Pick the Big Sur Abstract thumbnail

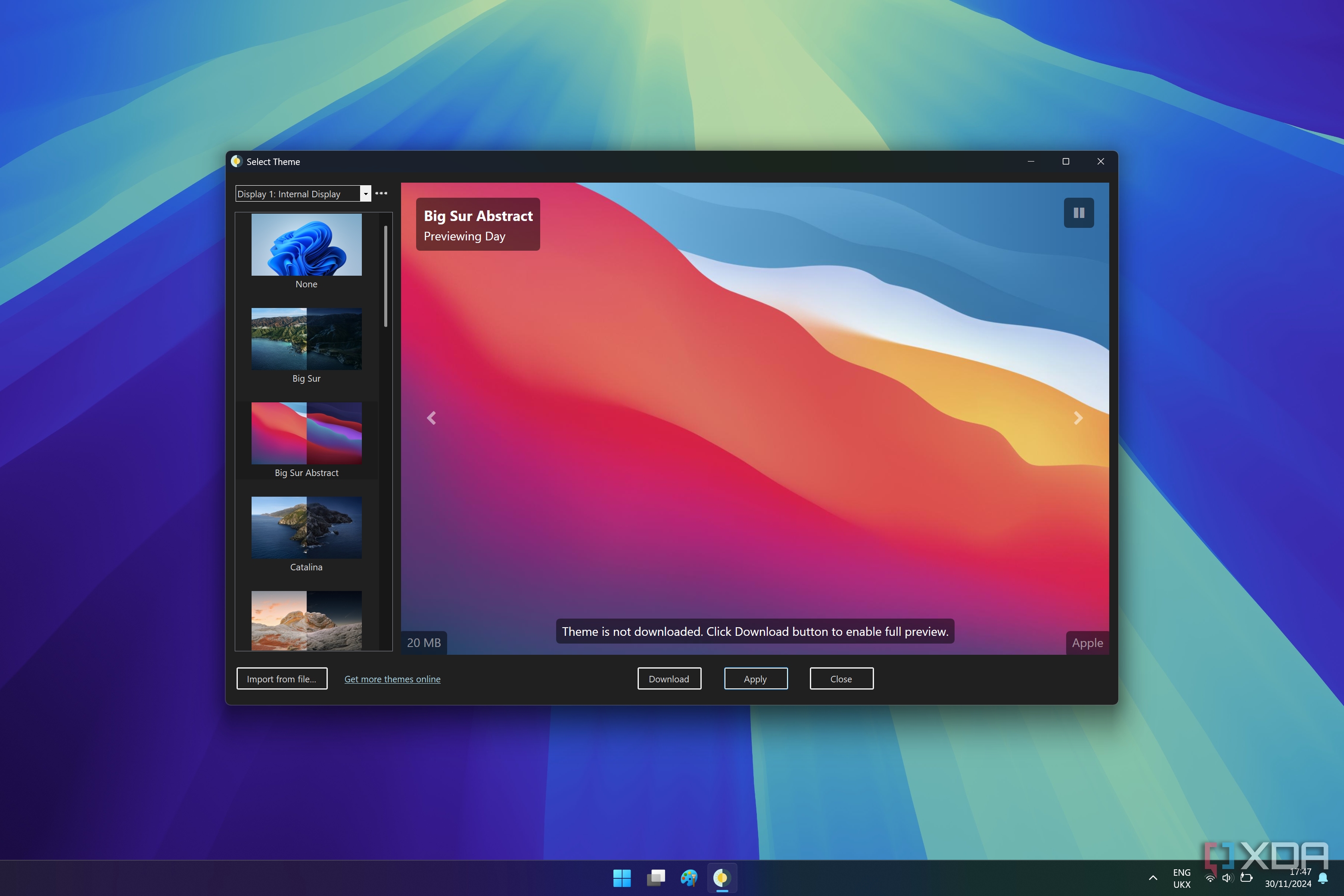pyautogui.click(x=306, y=434)
